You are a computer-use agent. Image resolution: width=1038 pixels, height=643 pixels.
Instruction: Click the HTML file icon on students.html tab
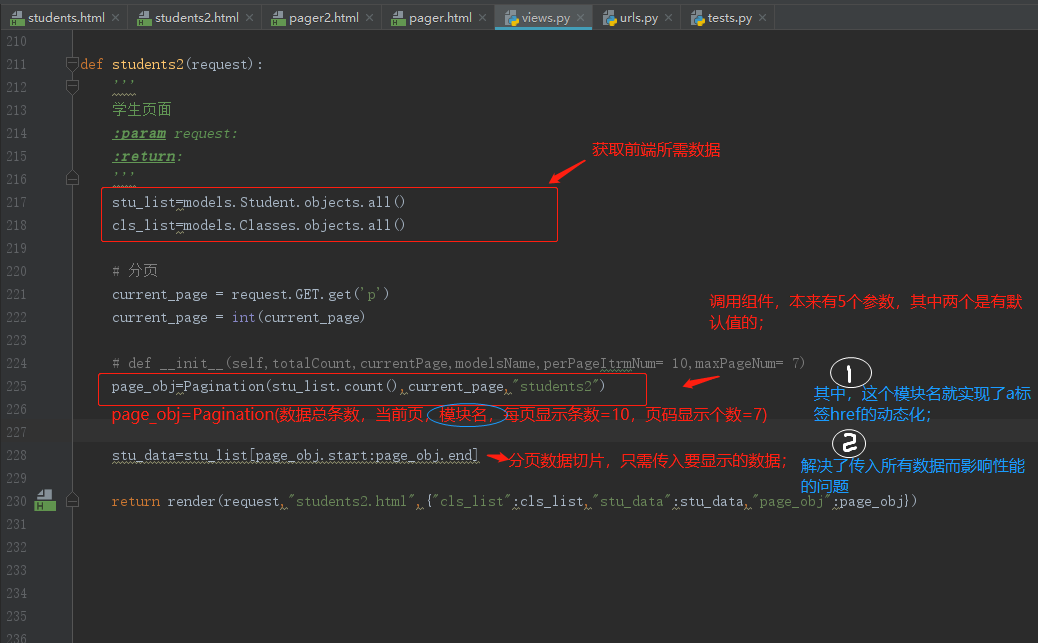pos(16,17)
